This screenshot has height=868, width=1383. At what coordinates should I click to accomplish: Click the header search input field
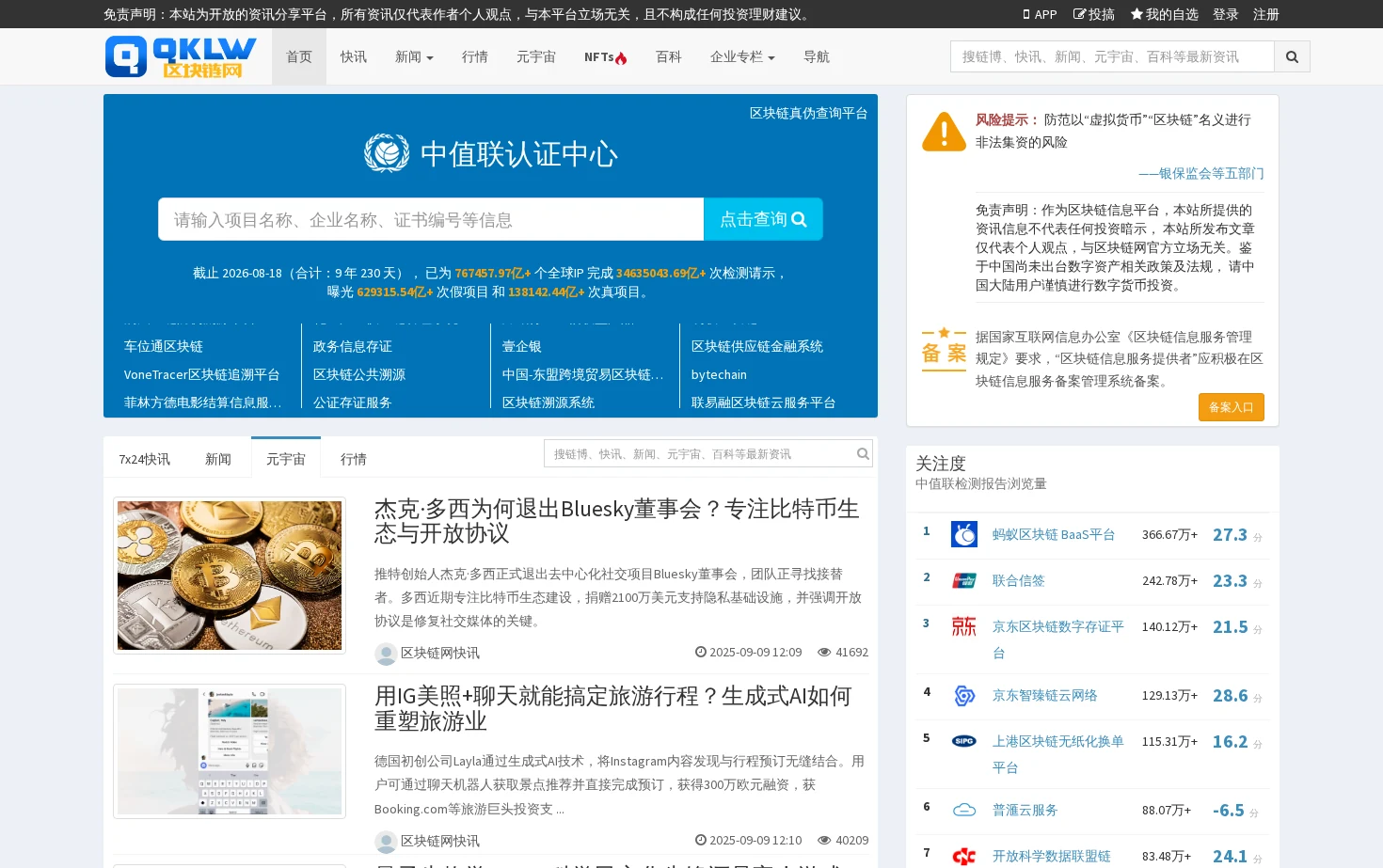click(x=1112, y=56)
